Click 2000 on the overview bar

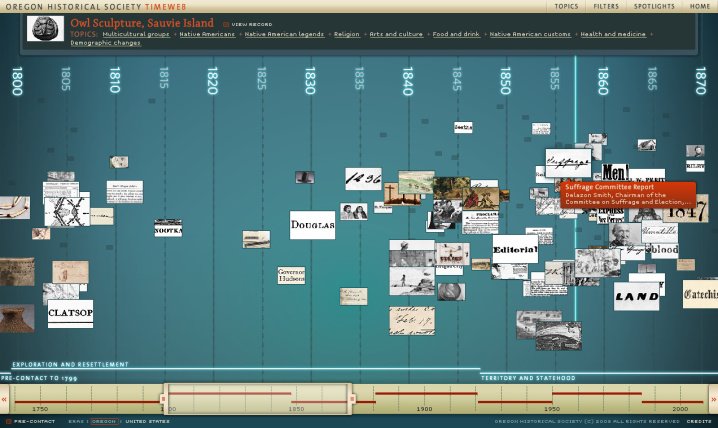(680, 409)
